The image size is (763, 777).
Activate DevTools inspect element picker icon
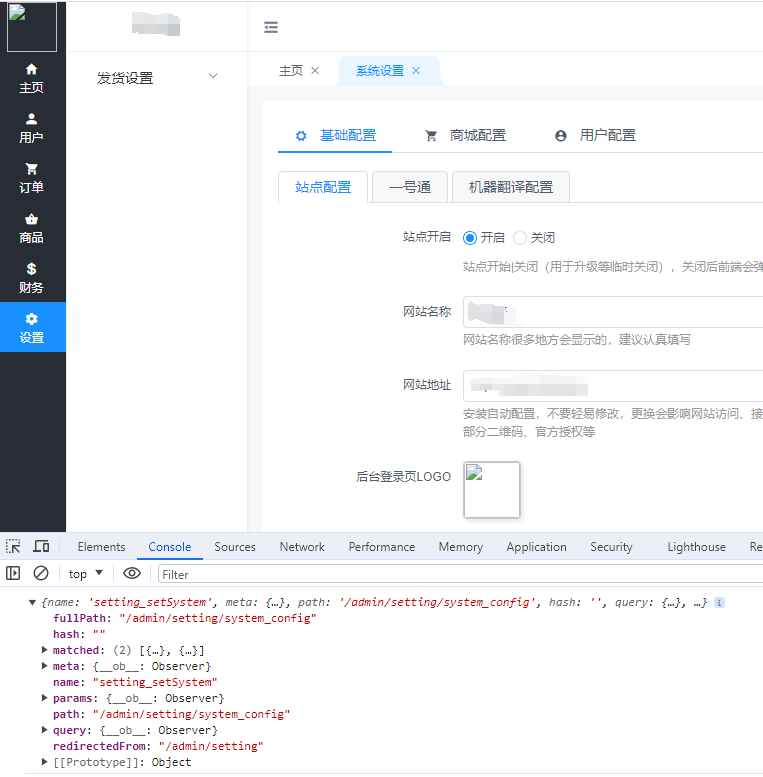[13, 547]
